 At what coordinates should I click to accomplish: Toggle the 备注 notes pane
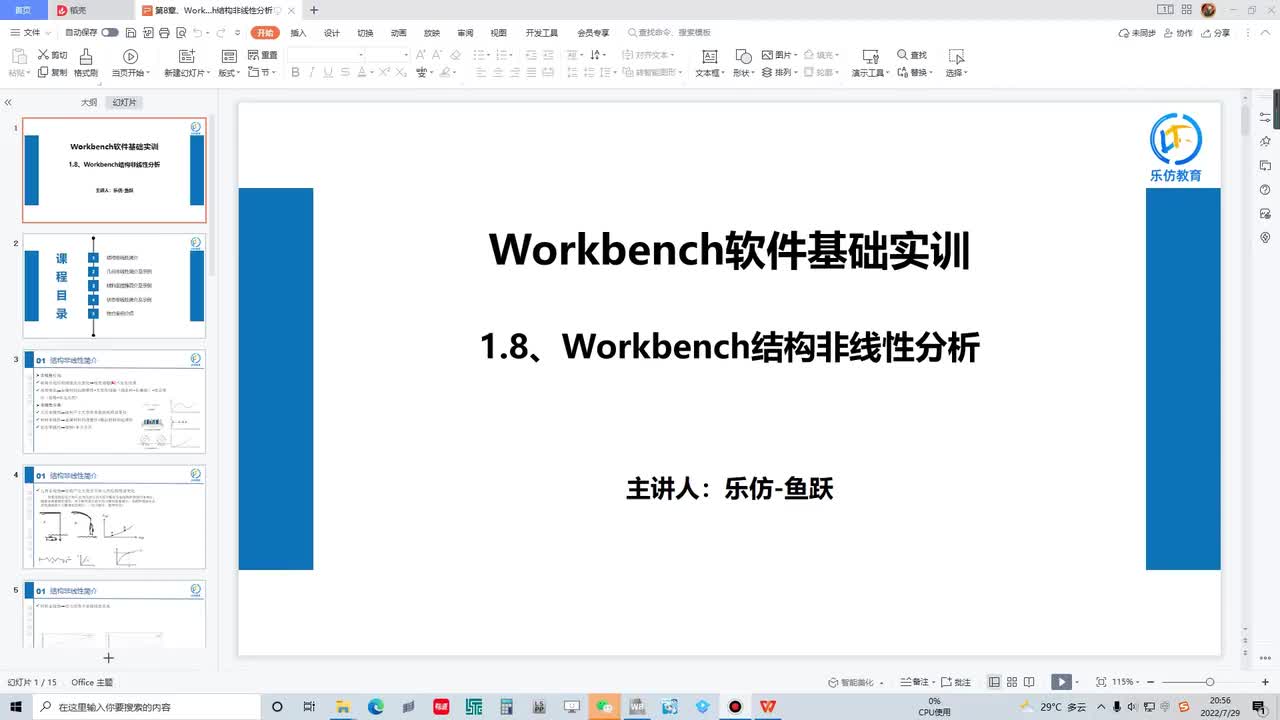tap(915, 682)
